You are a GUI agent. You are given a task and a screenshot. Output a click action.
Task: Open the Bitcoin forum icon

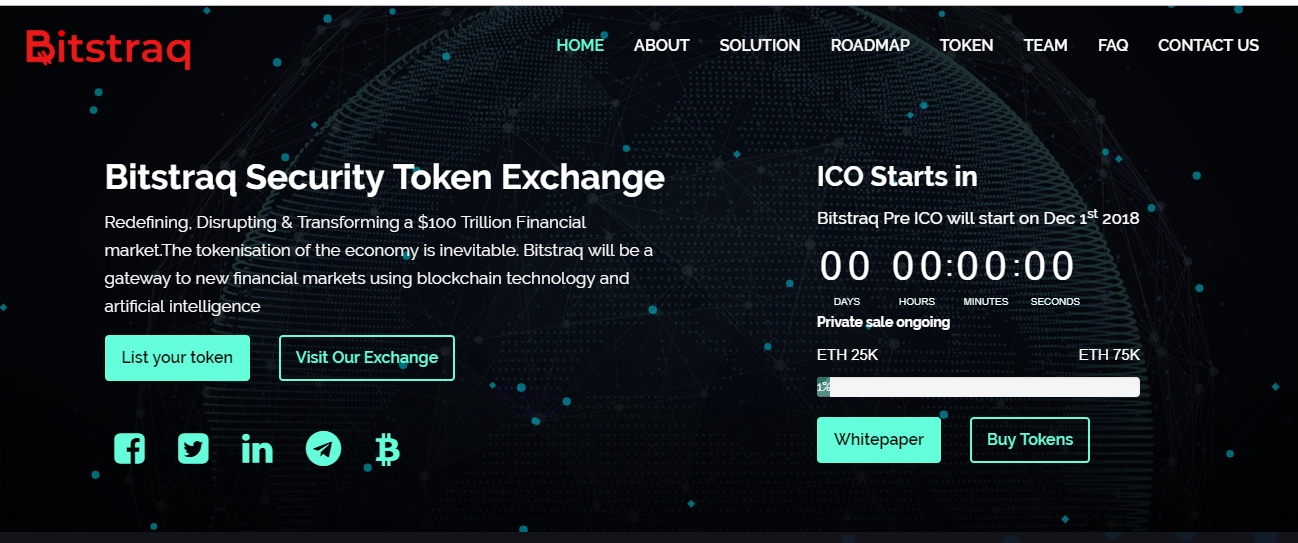pyautogui.click(x=387, y=449)
